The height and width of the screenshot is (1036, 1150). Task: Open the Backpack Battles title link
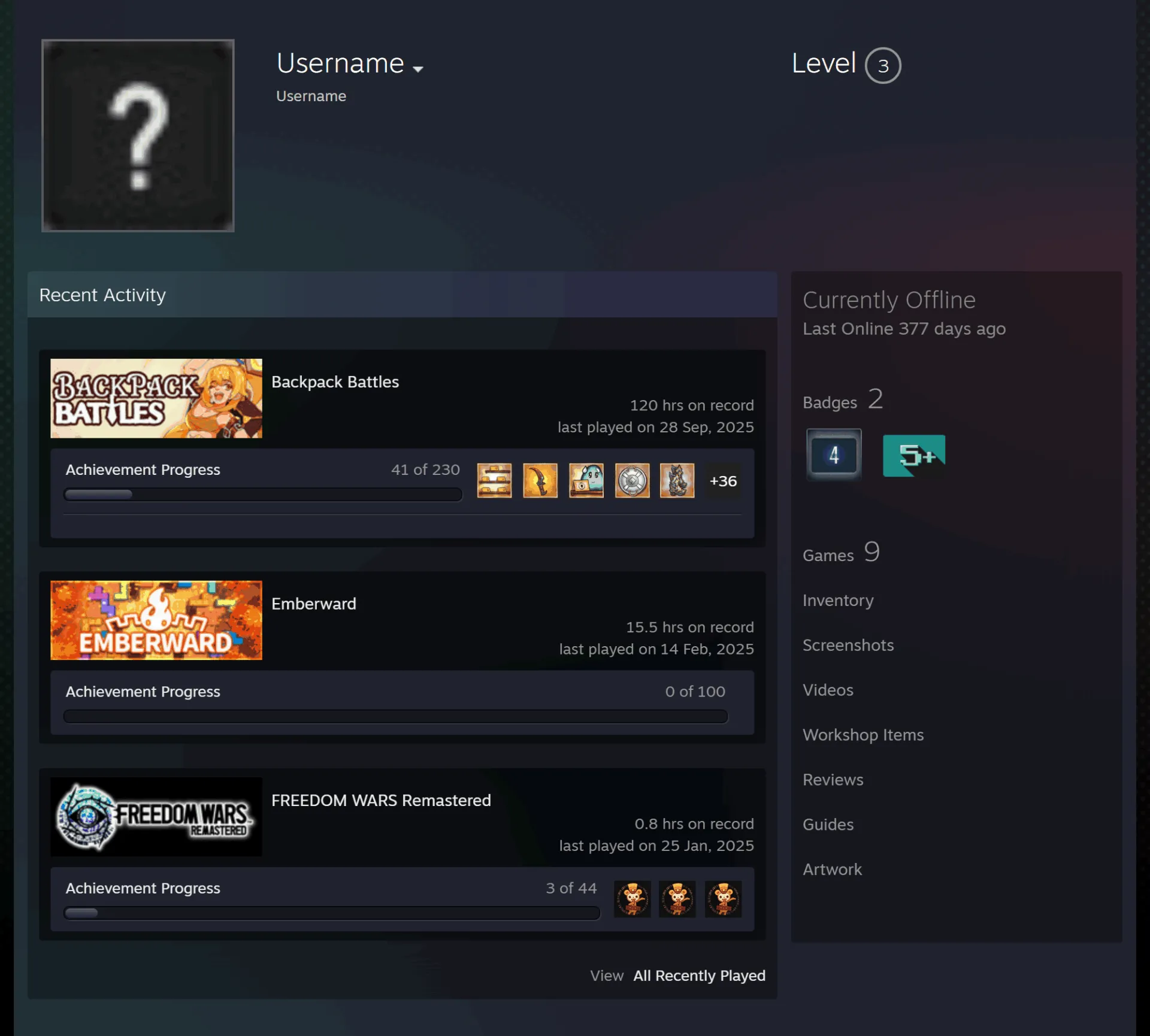pyautogui.click(x=335, y=381)
